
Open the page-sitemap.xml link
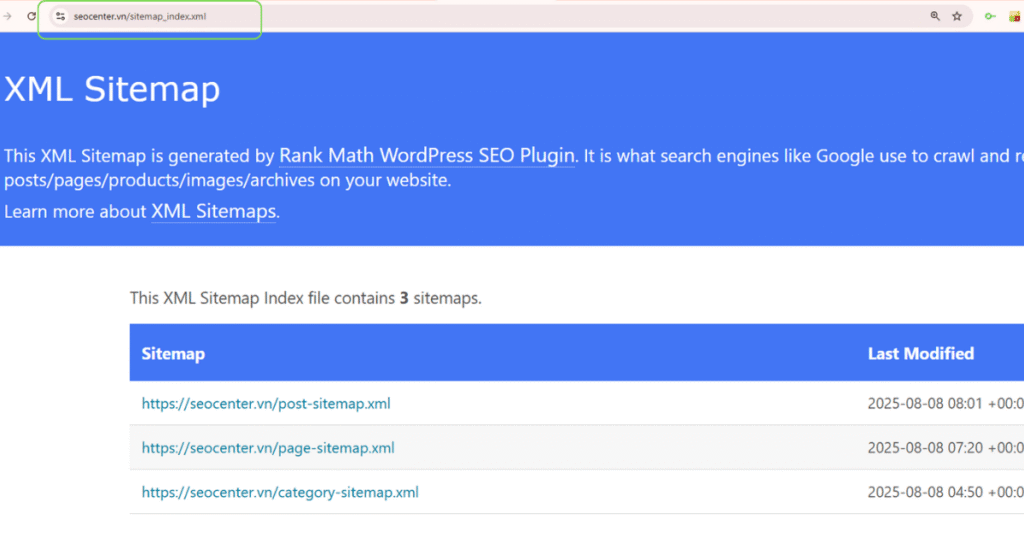point(267,448)
